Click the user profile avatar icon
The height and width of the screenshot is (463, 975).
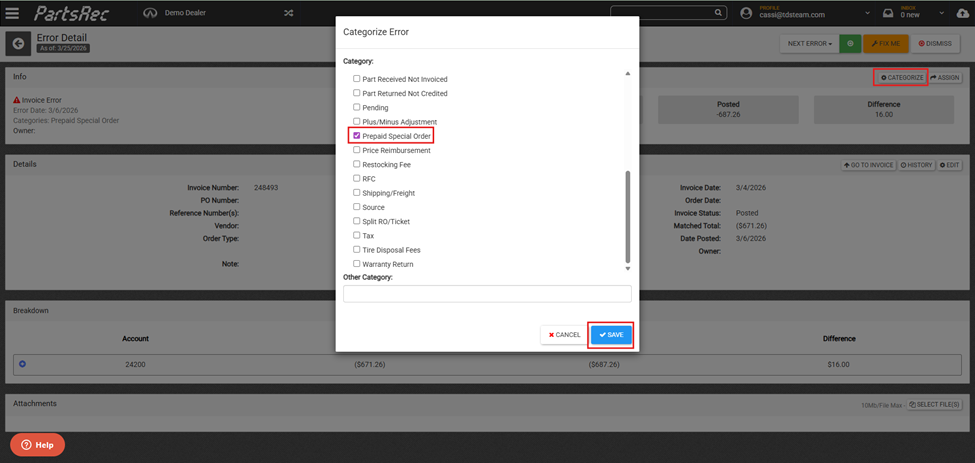coord(747,13)
